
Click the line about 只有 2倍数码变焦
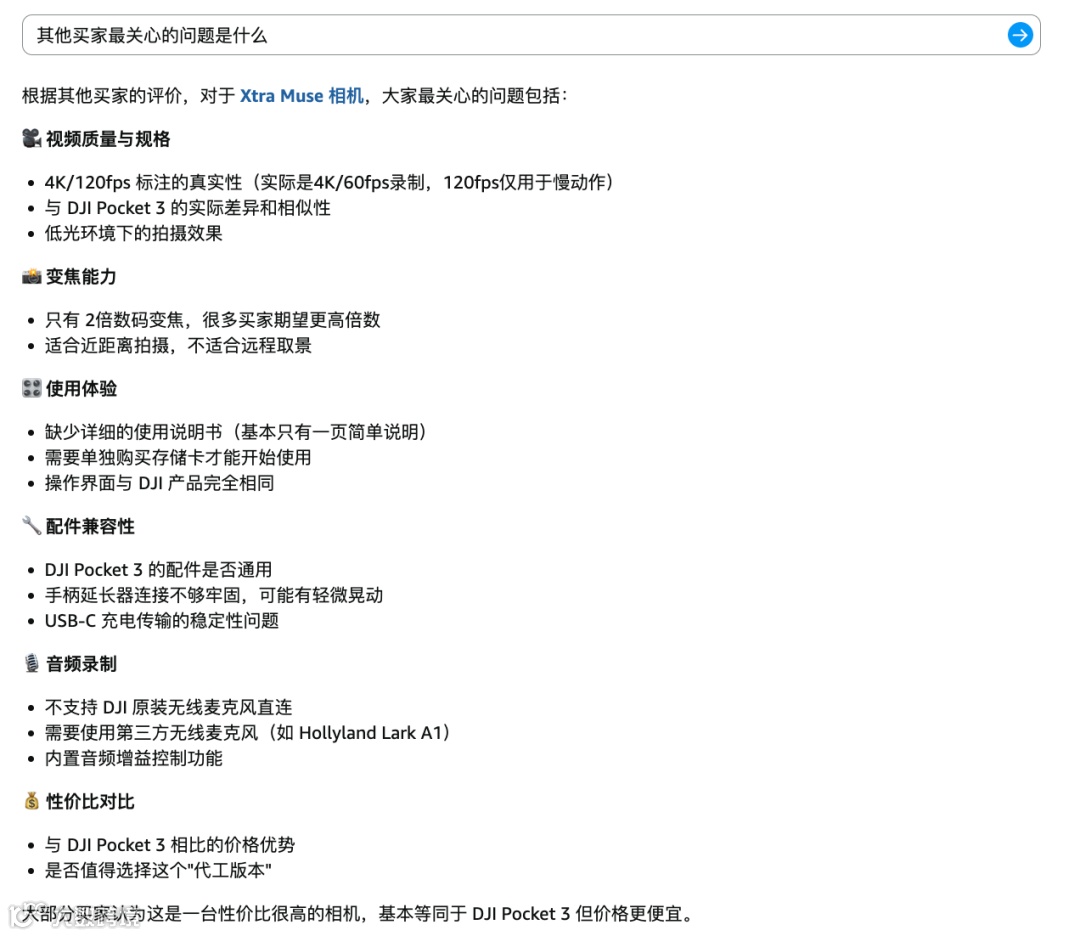(213, 320)
